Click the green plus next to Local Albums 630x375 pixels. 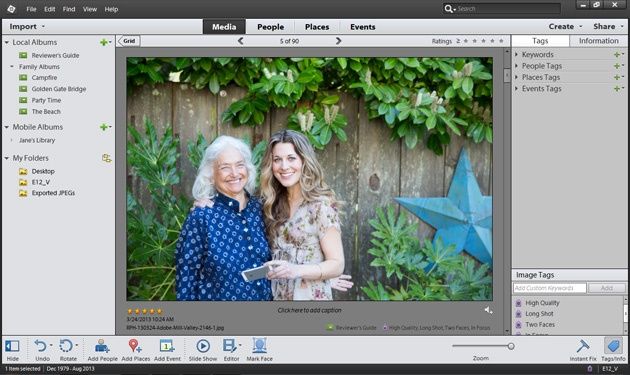coord(104,42)
